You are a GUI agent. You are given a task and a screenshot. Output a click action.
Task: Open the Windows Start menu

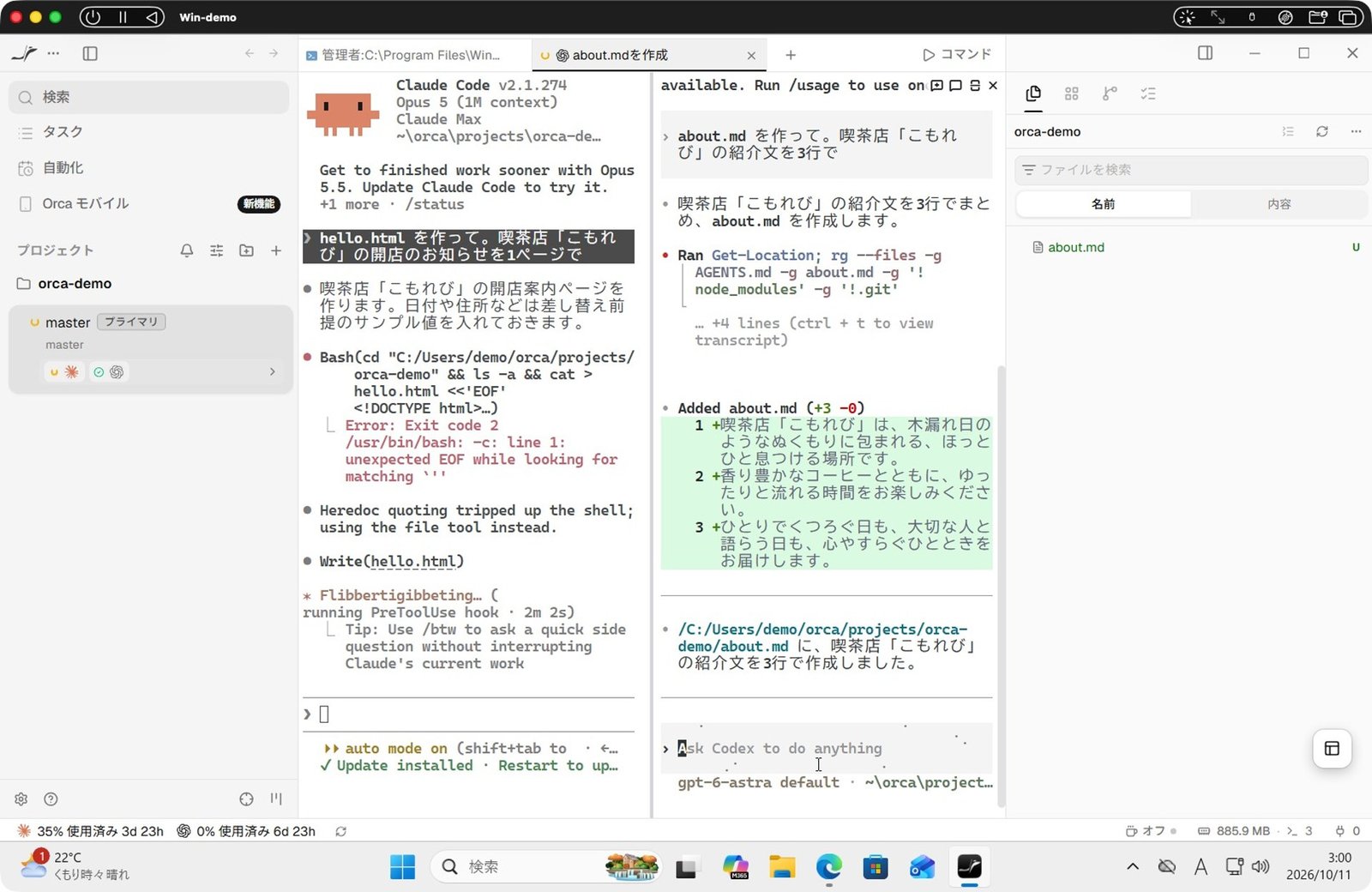click(x=402, y=867)
